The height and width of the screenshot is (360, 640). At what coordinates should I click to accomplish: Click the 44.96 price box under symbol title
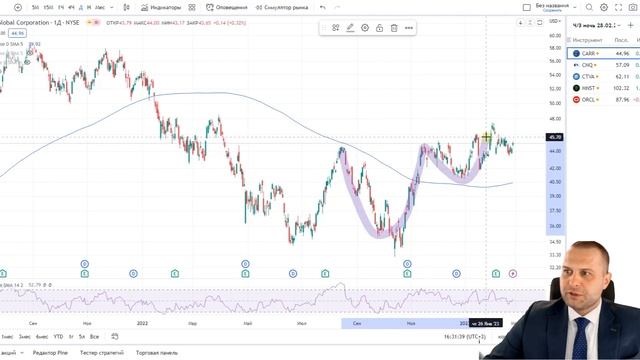18,33
